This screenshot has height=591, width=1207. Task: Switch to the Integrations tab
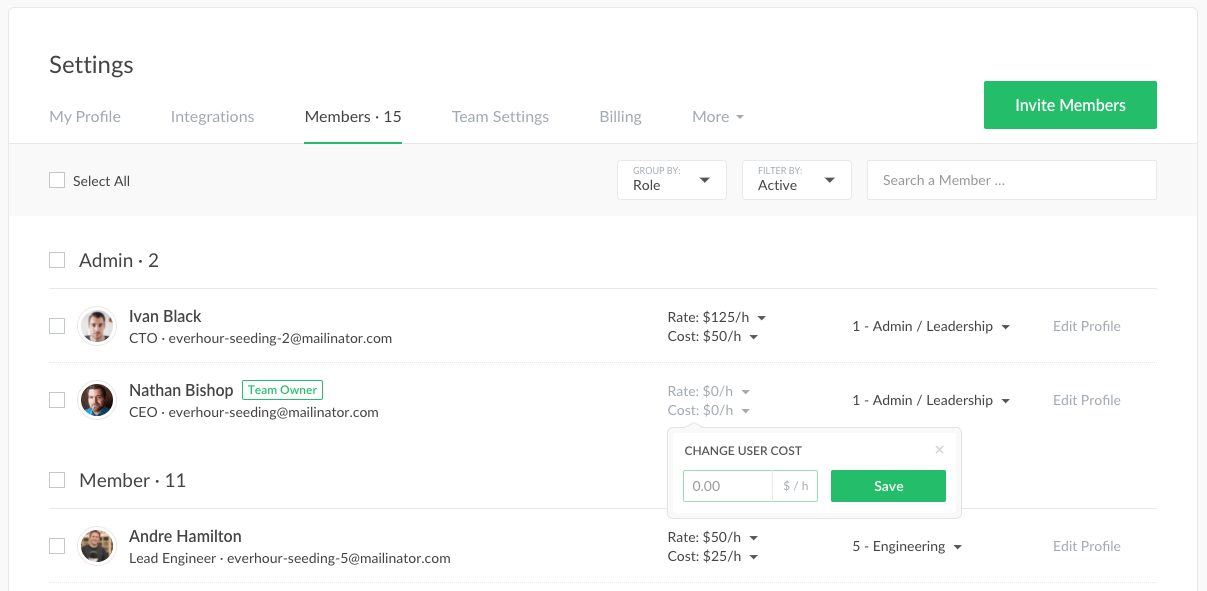[212, 116]
